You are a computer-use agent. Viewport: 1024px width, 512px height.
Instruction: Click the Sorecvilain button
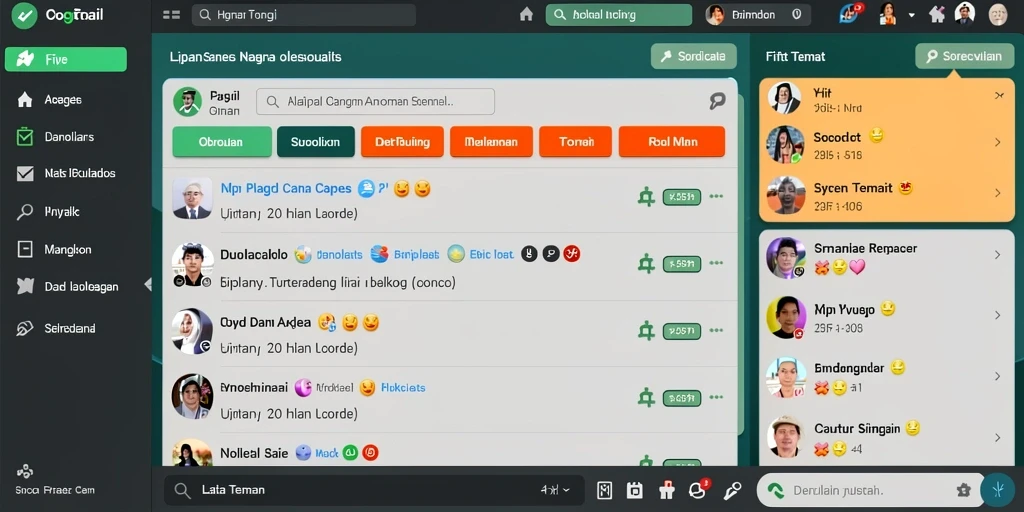point(964,56)
